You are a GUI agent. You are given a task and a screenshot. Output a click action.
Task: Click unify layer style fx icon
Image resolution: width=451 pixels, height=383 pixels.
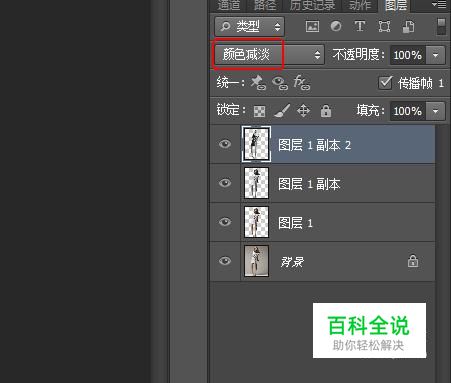(301, 82)
